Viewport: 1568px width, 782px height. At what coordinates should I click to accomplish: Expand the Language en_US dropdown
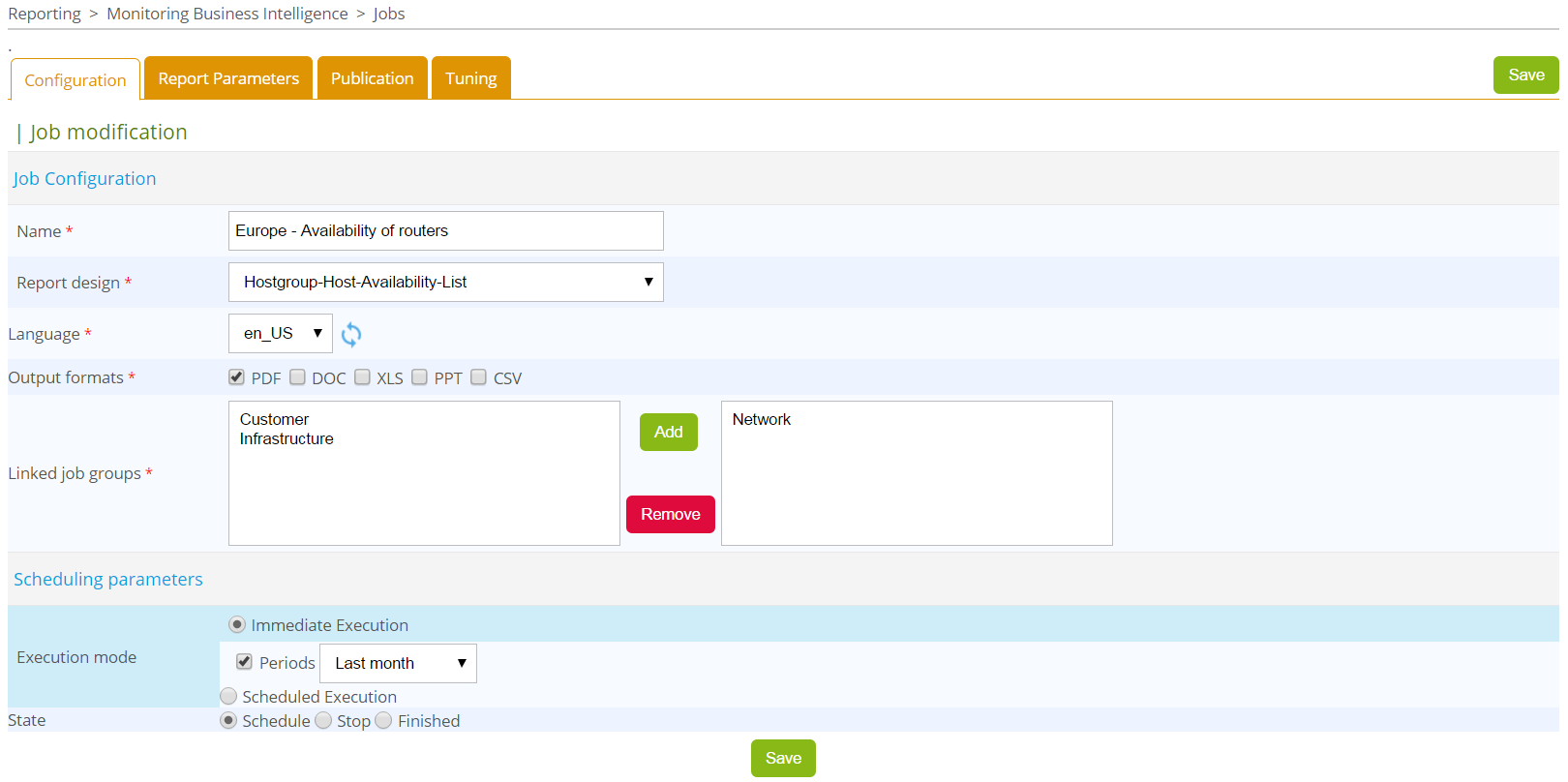pyautogui.click(x=281, y=334)
